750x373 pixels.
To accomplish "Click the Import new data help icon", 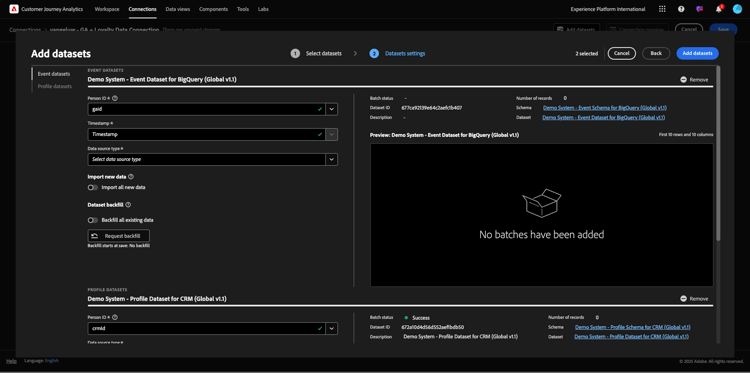I will point(131,176).
